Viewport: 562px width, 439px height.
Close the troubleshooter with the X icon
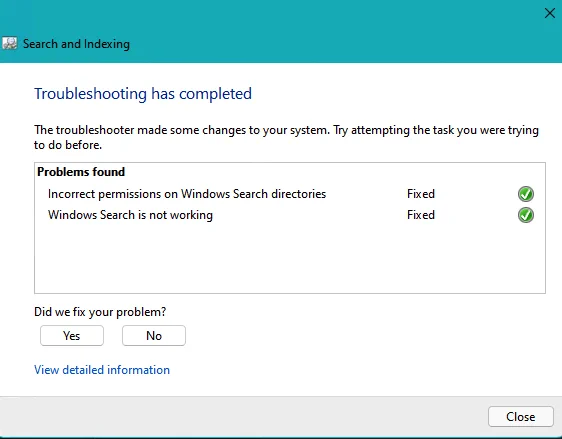pos(549,13)
